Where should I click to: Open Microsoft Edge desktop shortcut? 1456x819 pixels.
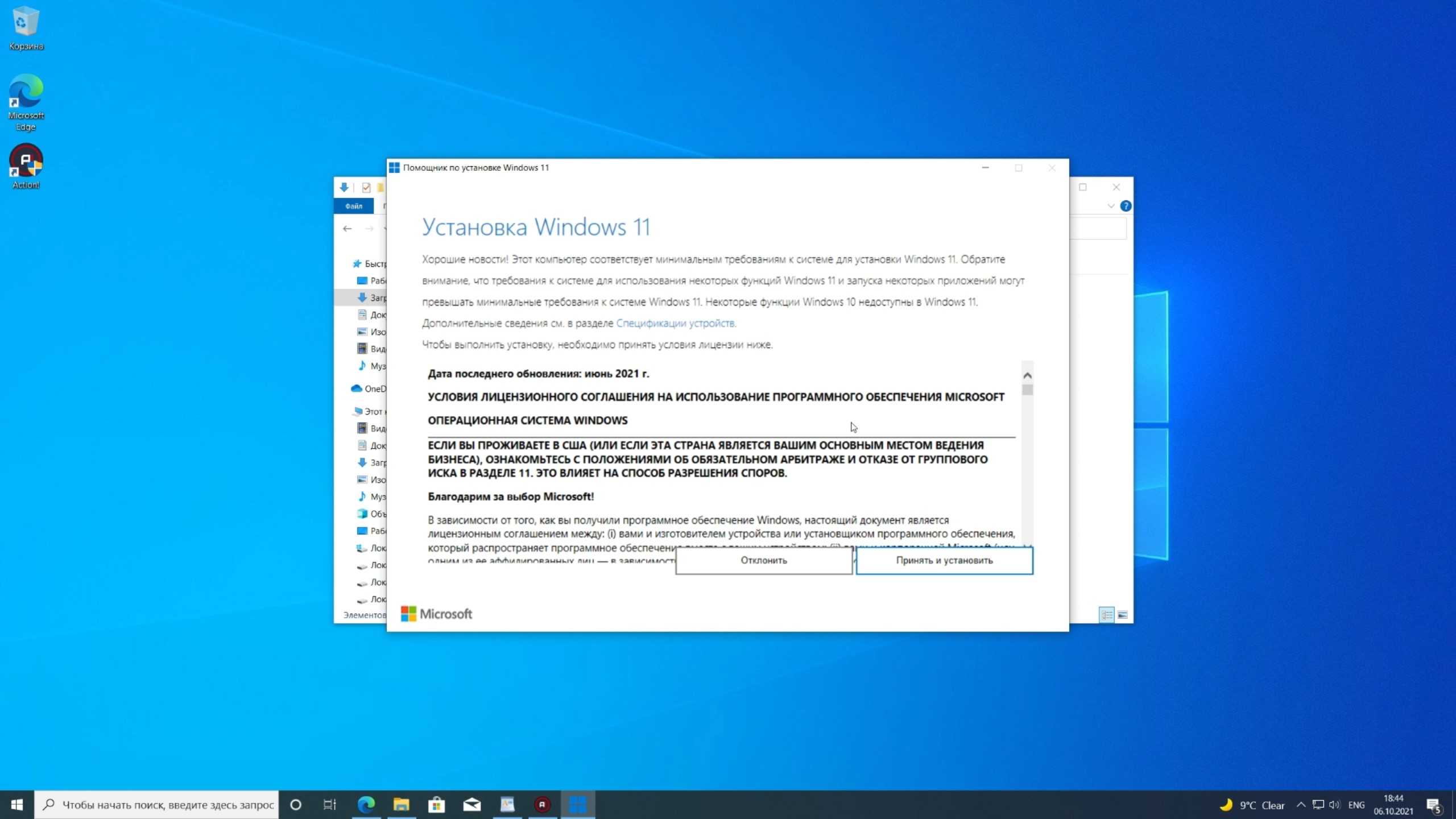coord(26,102)
